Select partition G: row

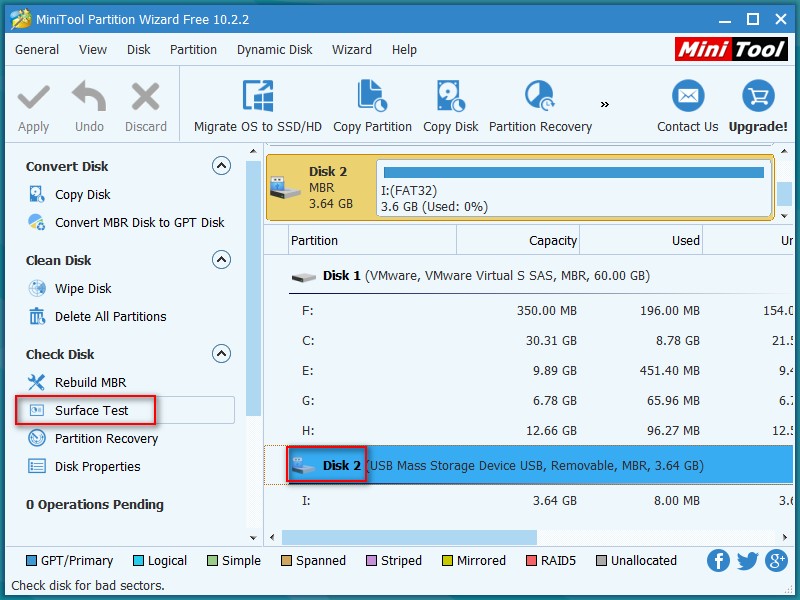529,401
